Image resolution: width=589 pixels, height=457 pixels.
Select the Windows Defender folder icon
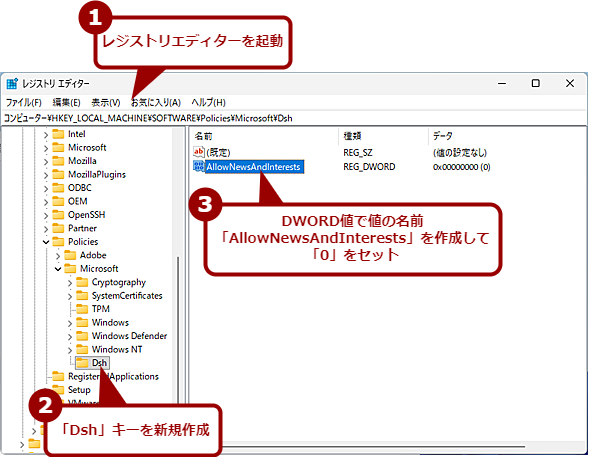tap(82, 336)
